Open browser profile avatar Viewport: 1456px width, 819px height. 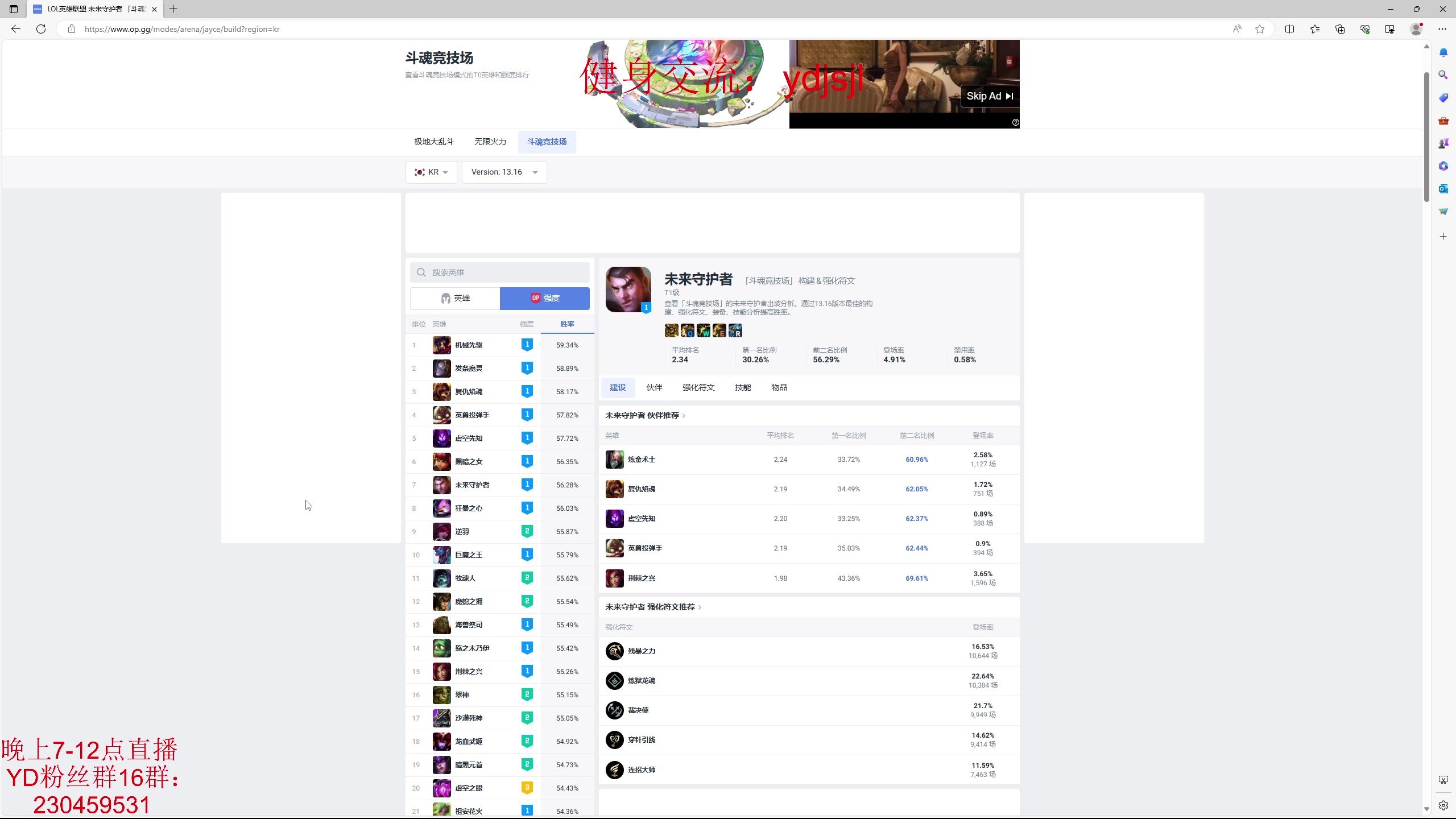click(1416, 29)
